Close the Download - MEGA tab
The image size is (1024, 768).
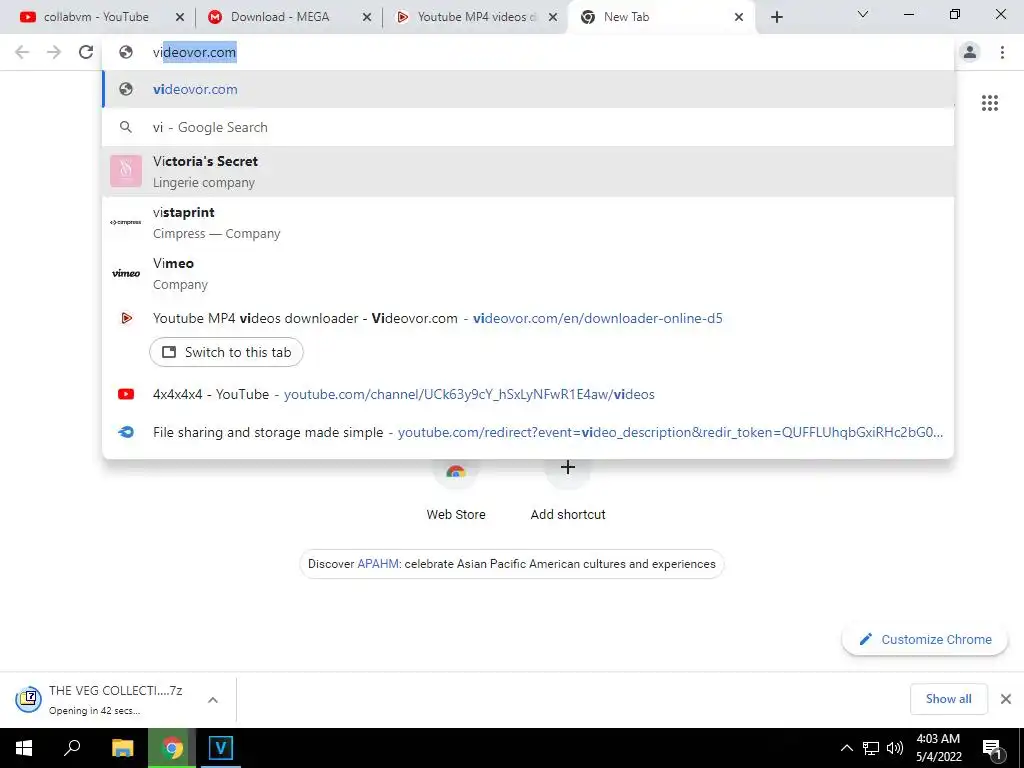pos(367,17)
